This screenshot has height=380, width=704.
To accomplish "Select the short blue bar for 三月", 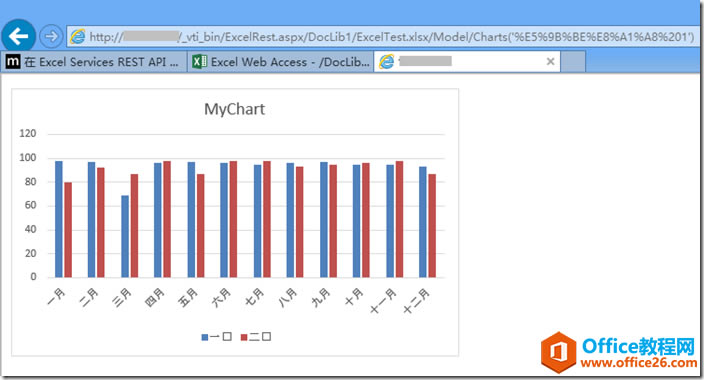I will pyautogui.click(x=125, y=236).
